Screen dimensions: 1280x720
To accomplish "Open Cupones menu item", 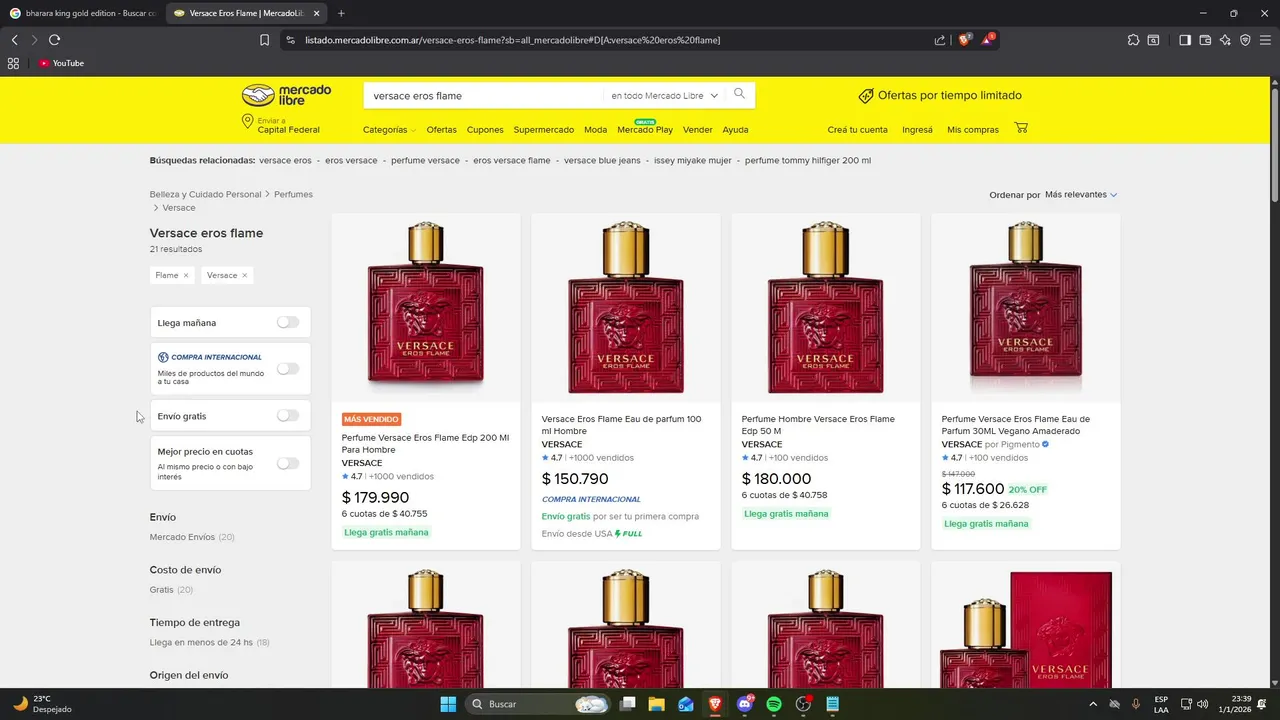I will (485, 130).
